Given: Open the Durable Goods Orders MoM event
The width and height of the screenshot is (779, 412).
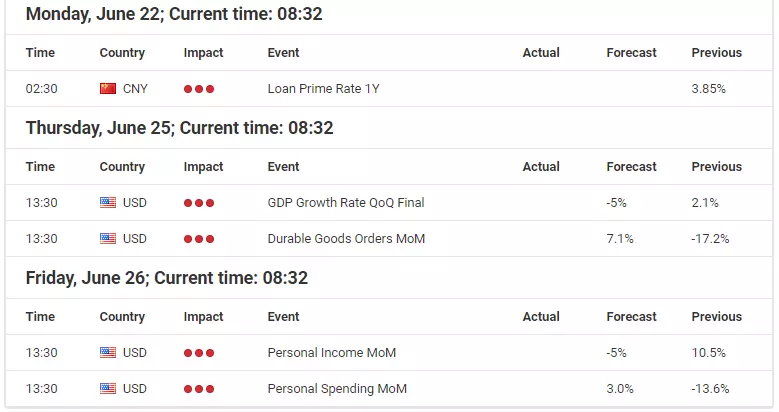Looking at the screenshot, I should [346, 239].
